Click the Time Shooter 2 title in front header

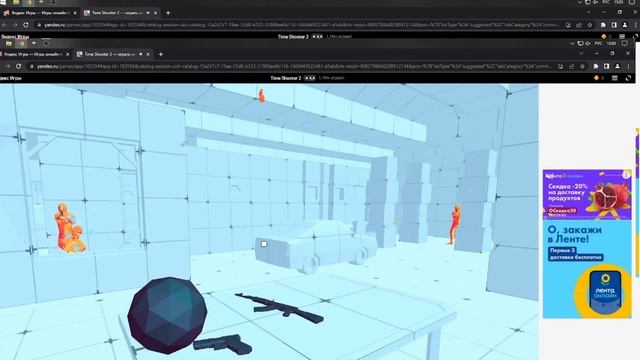(x=285, y=78)
